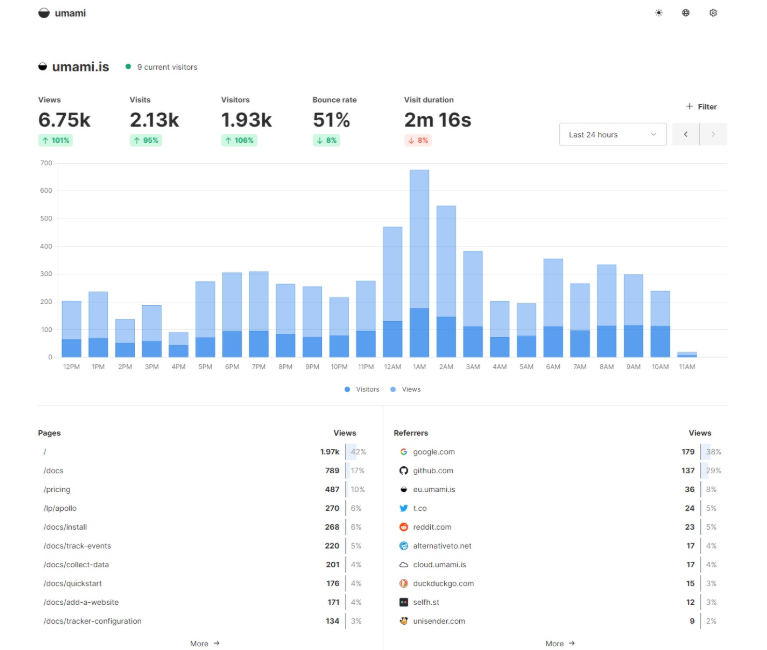Click the eu.umami.is referrer icon
Viewport: 767px width, 650px height.
pyautogui.click(x=404, y=490)
